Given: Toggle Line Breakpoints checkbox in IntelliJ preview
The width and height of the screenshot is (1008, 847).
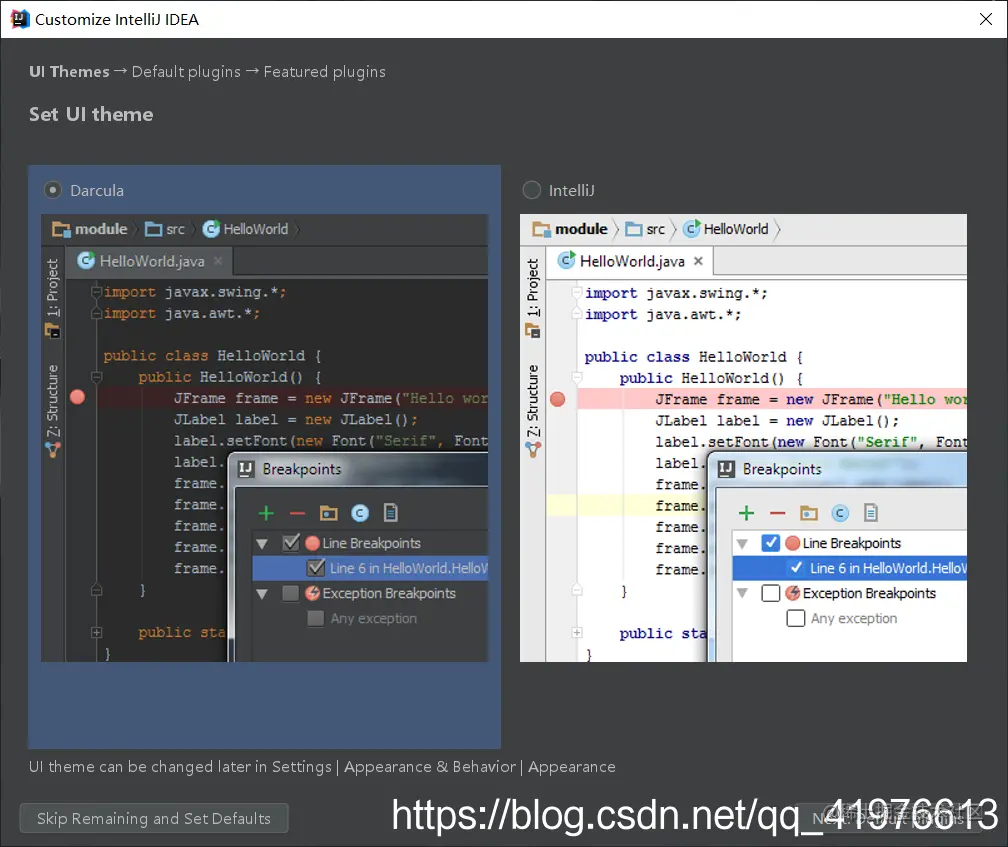Looking at the screenshot, I should 771,543.
